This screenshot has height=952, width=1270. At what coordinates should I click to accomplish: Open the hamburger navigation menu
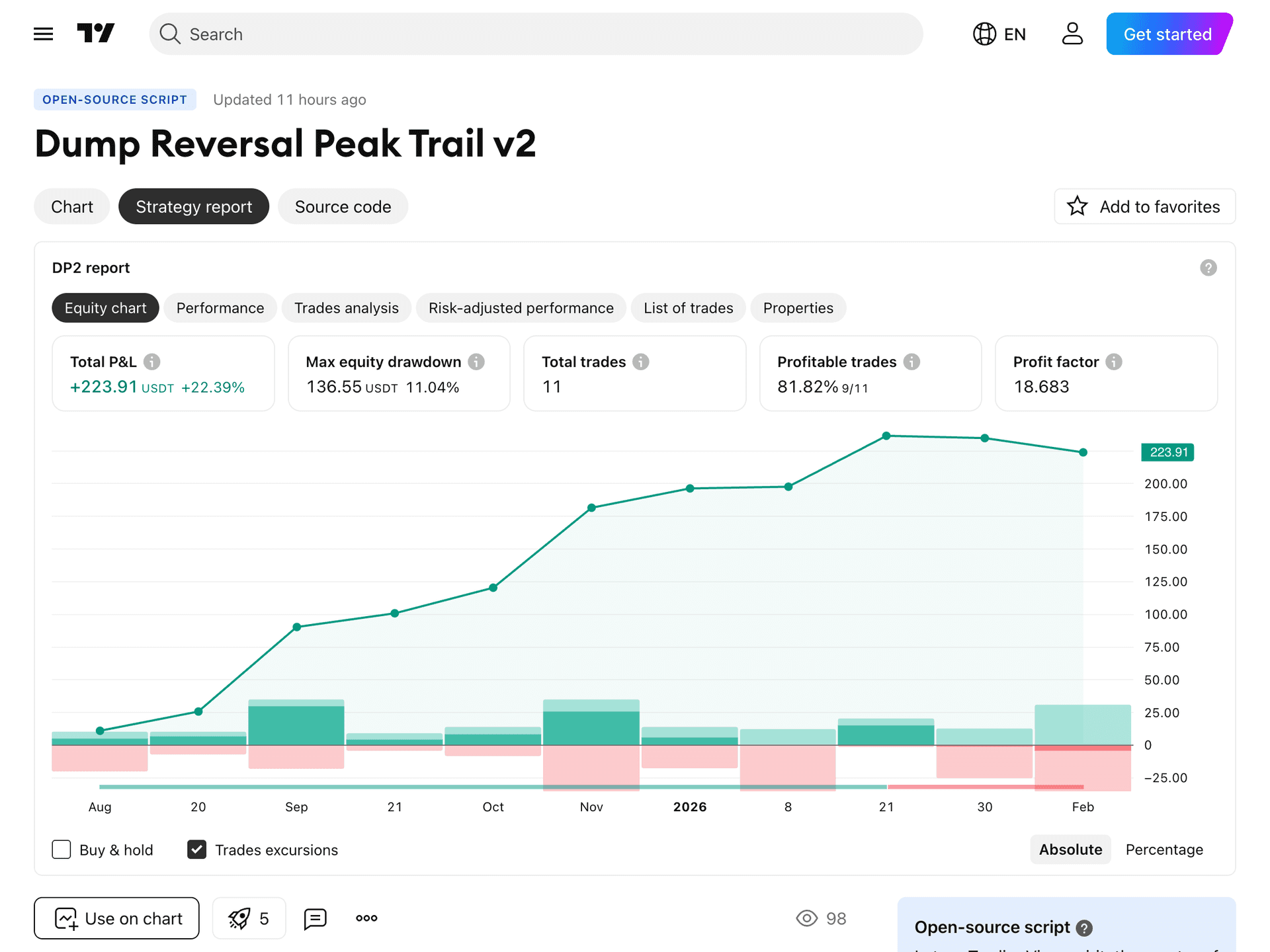(42, 34)
